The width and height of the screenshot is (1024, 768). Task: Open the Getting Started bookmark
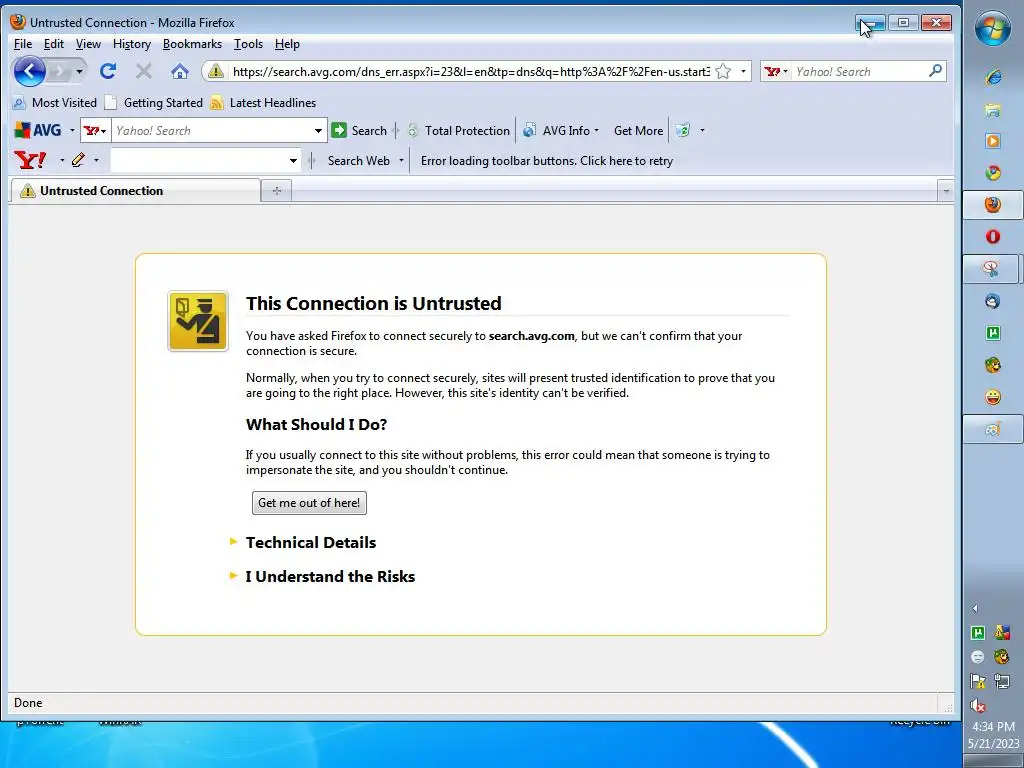pyautogui.click(x=154, y=103)
